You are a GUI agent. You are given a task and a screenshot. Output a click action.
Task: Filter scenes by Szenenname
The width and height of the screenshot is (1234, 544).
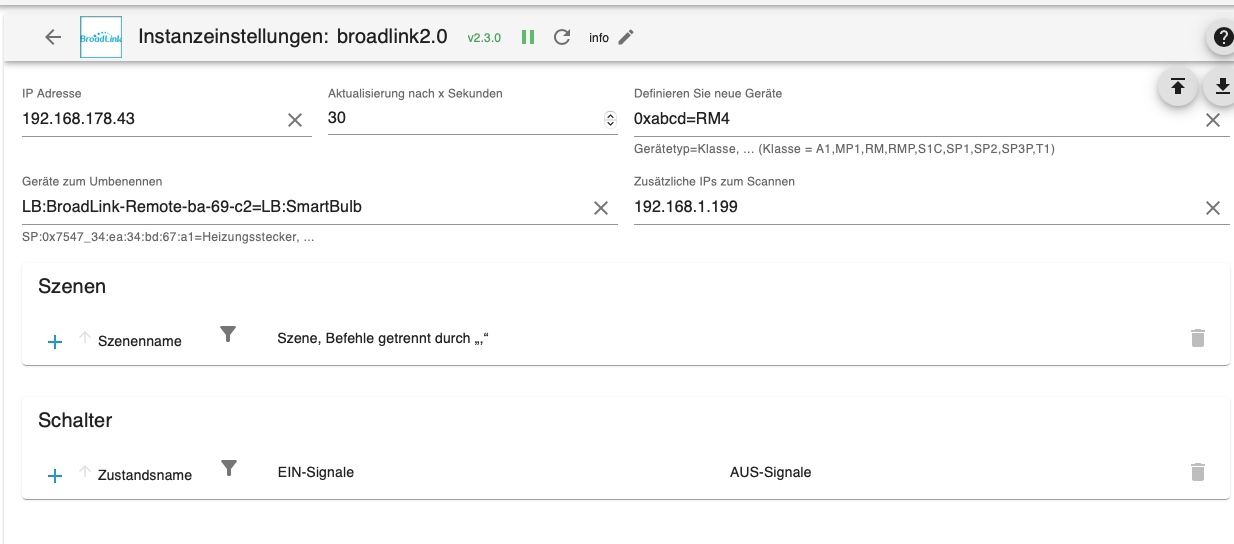[228, 334]
